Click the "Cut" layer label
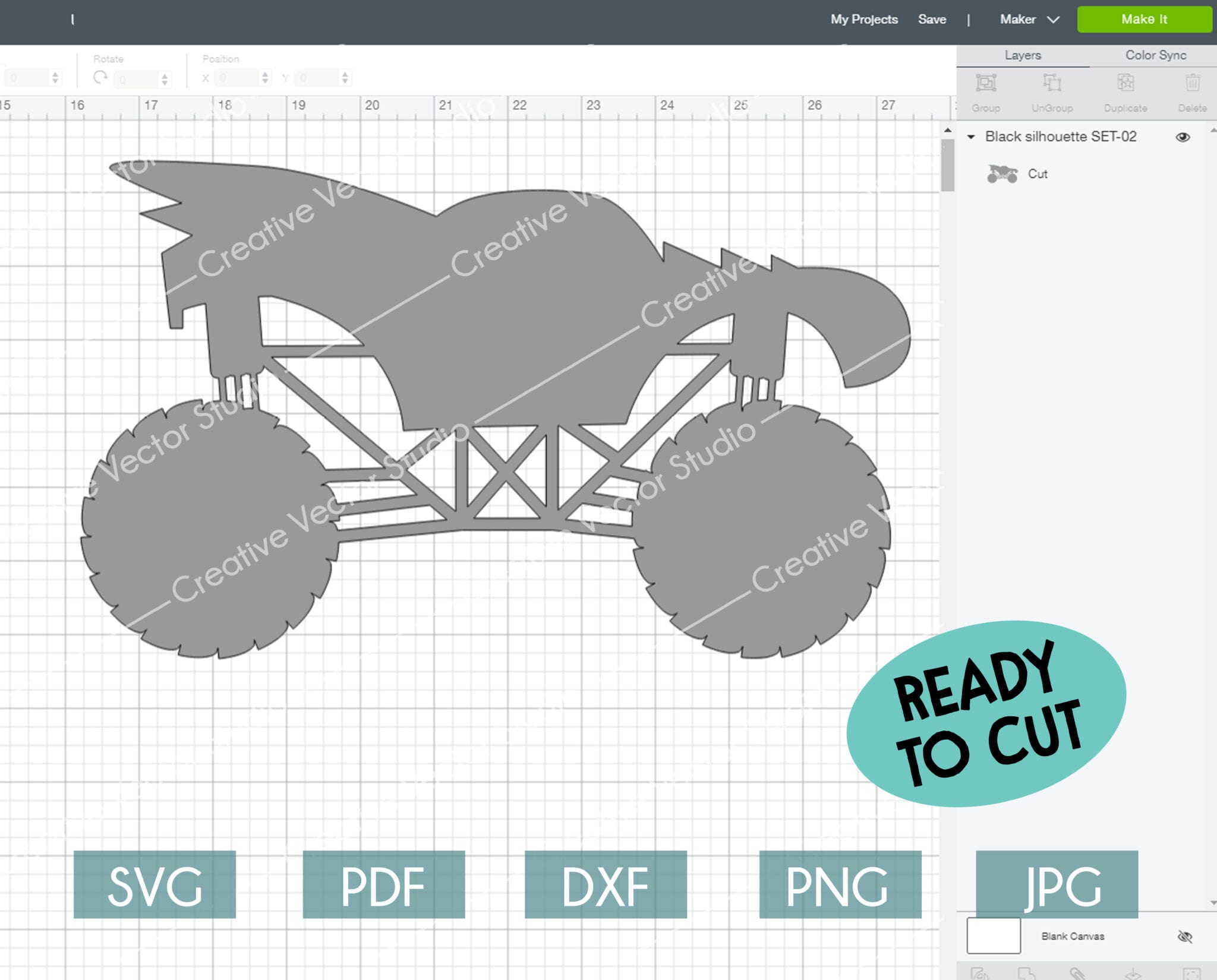 [1038, 174]
